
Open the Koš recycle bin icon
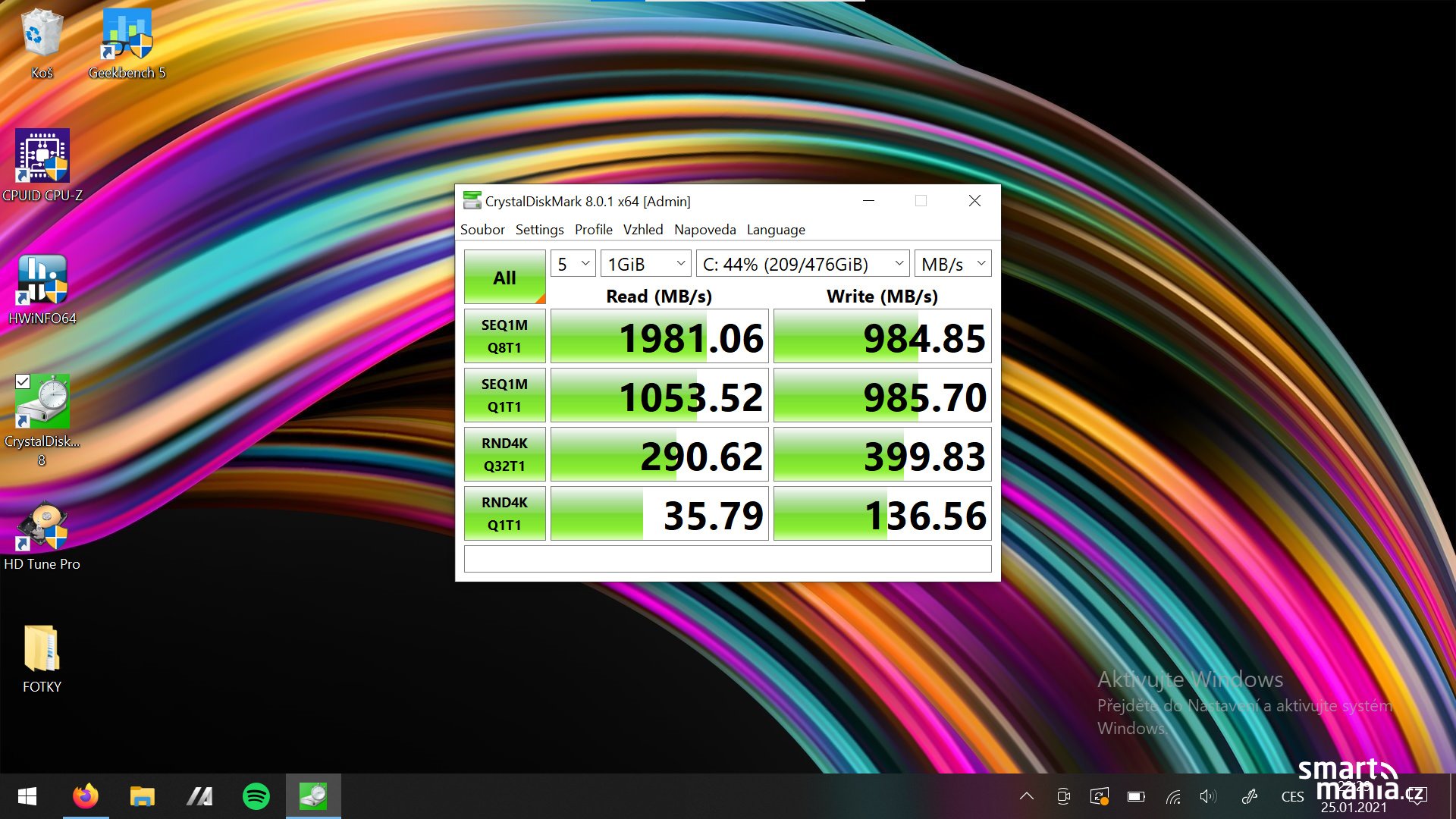[x=42, y=42]
